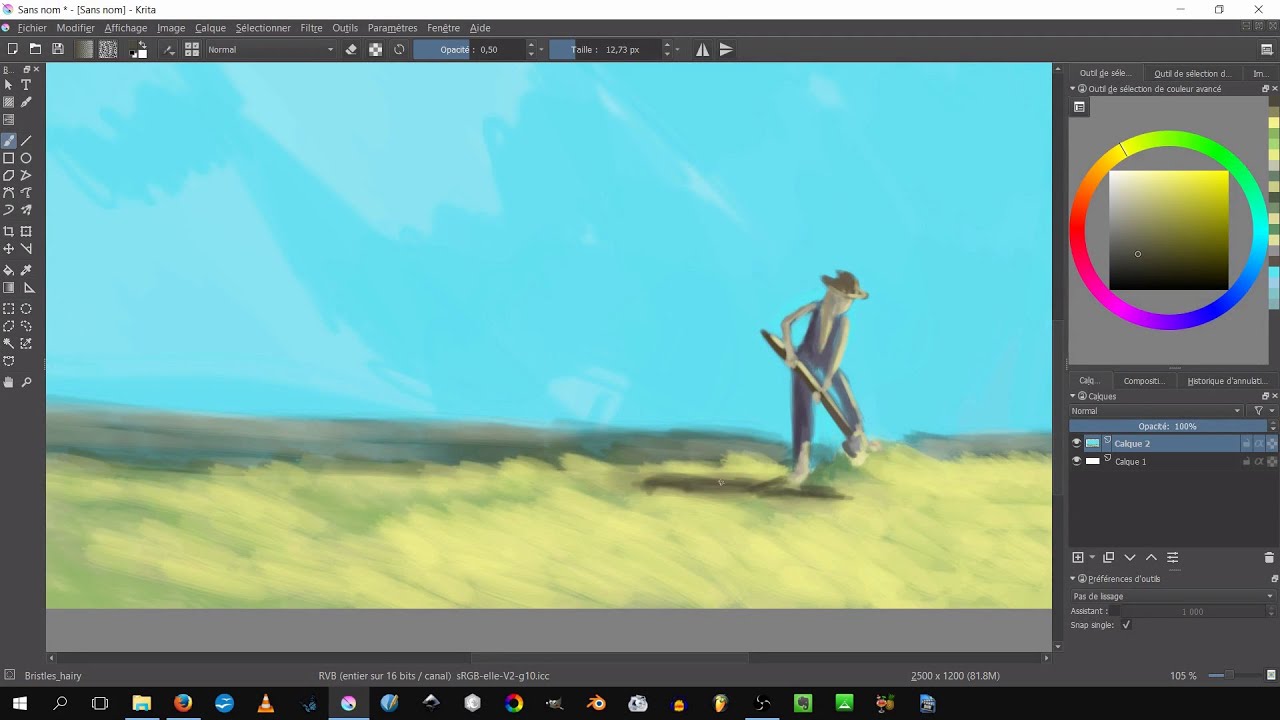Hide Calque 2 layer visibility
The height and width of the screenshot is (720, 1280).
click(1076, 443)
